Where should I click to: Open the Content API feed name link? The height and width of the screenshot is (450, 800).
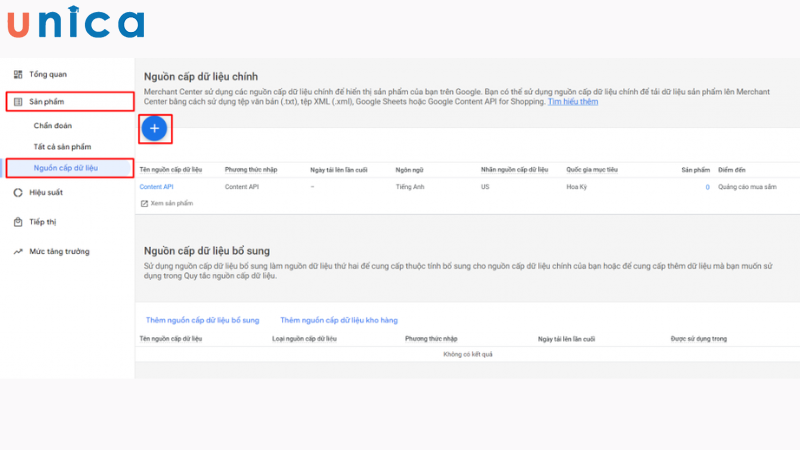[157, 187]
